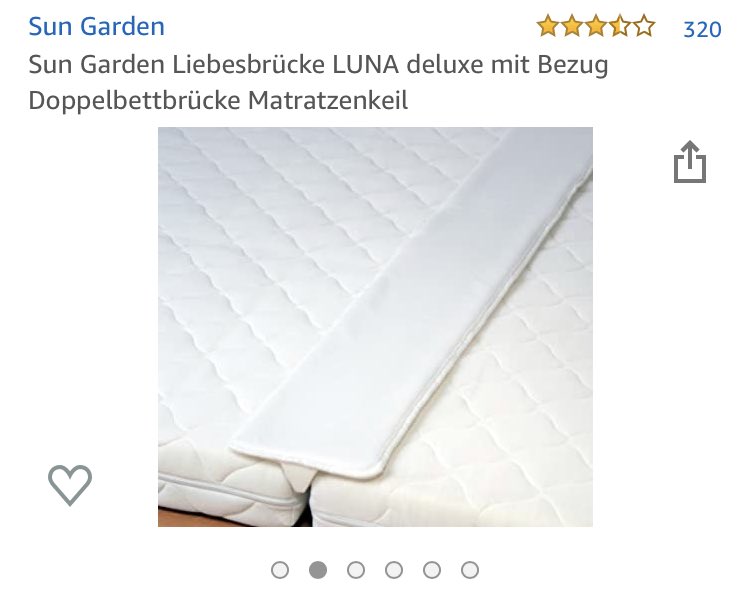Jump to the fourth image dot
The width and height of the screenshot is (750, 593).
coord(394,570)
